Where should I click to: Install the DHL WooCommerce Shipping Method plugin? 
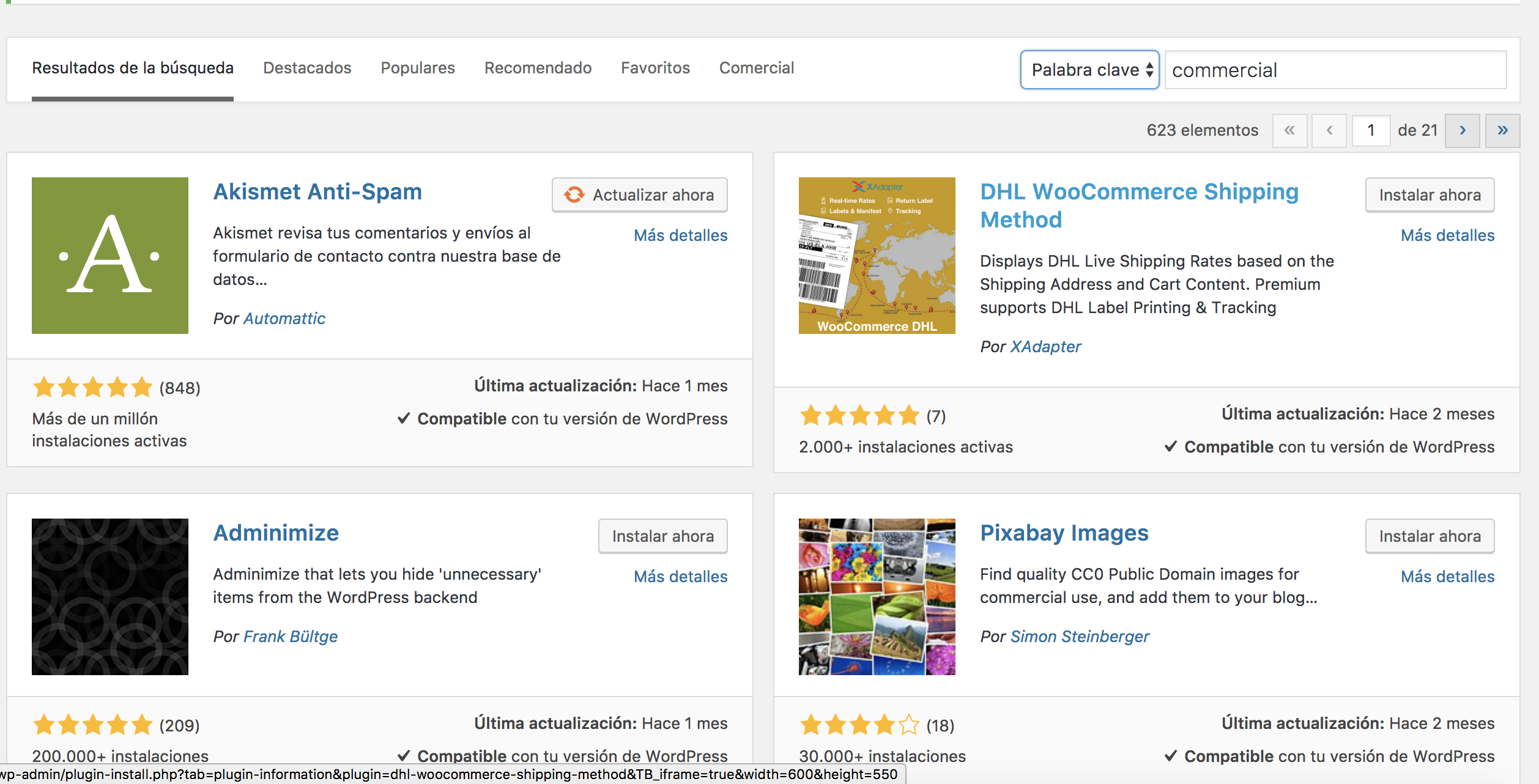coord(1430,195)
